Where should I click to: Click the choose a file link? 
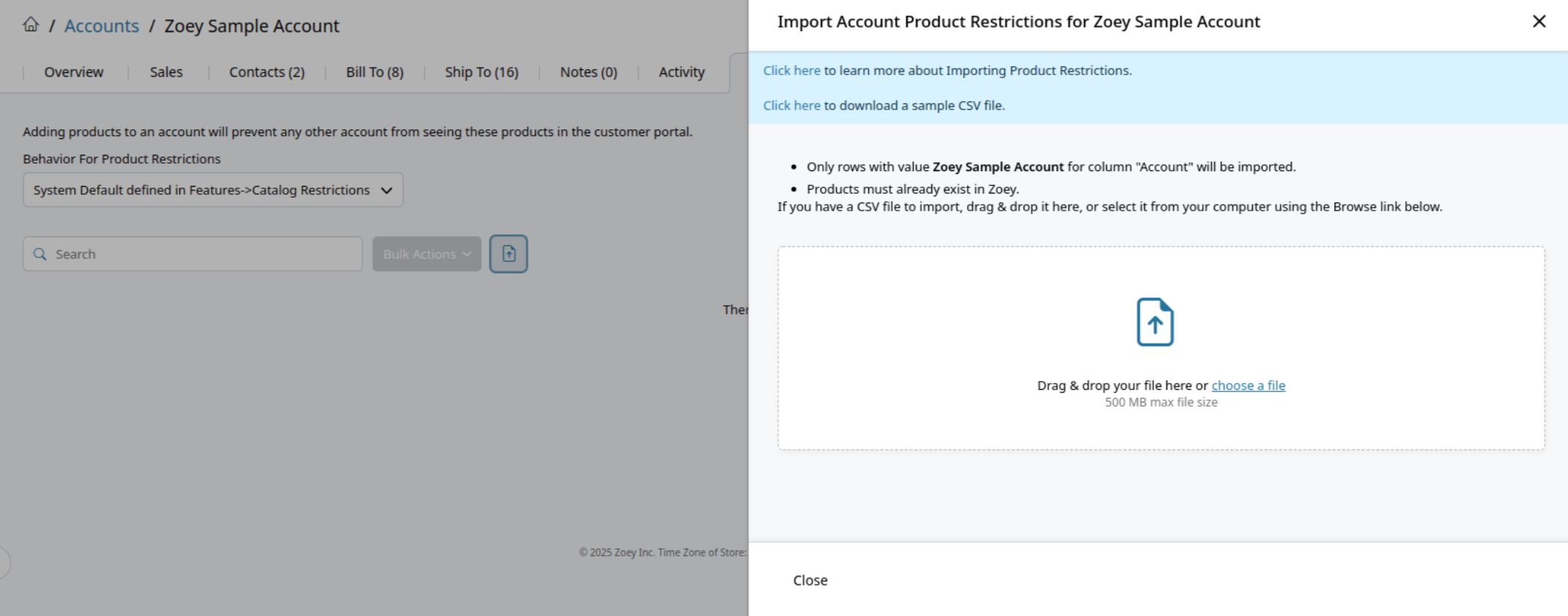pyautogui.click(x=1248, y=385)
